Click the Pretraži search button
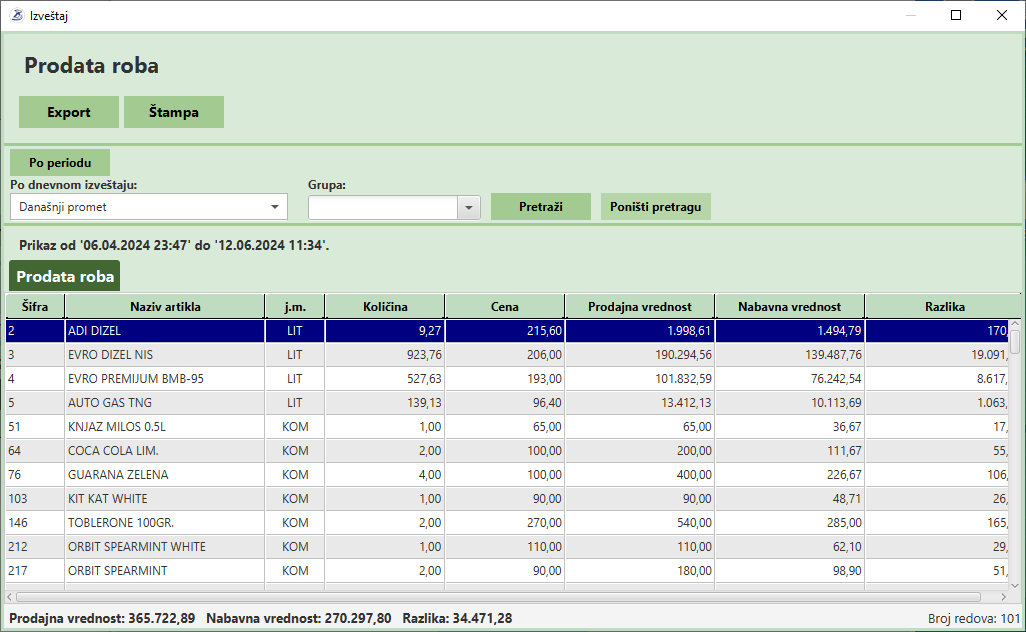This screenshot has width=1026, height=632. (541, 207)
